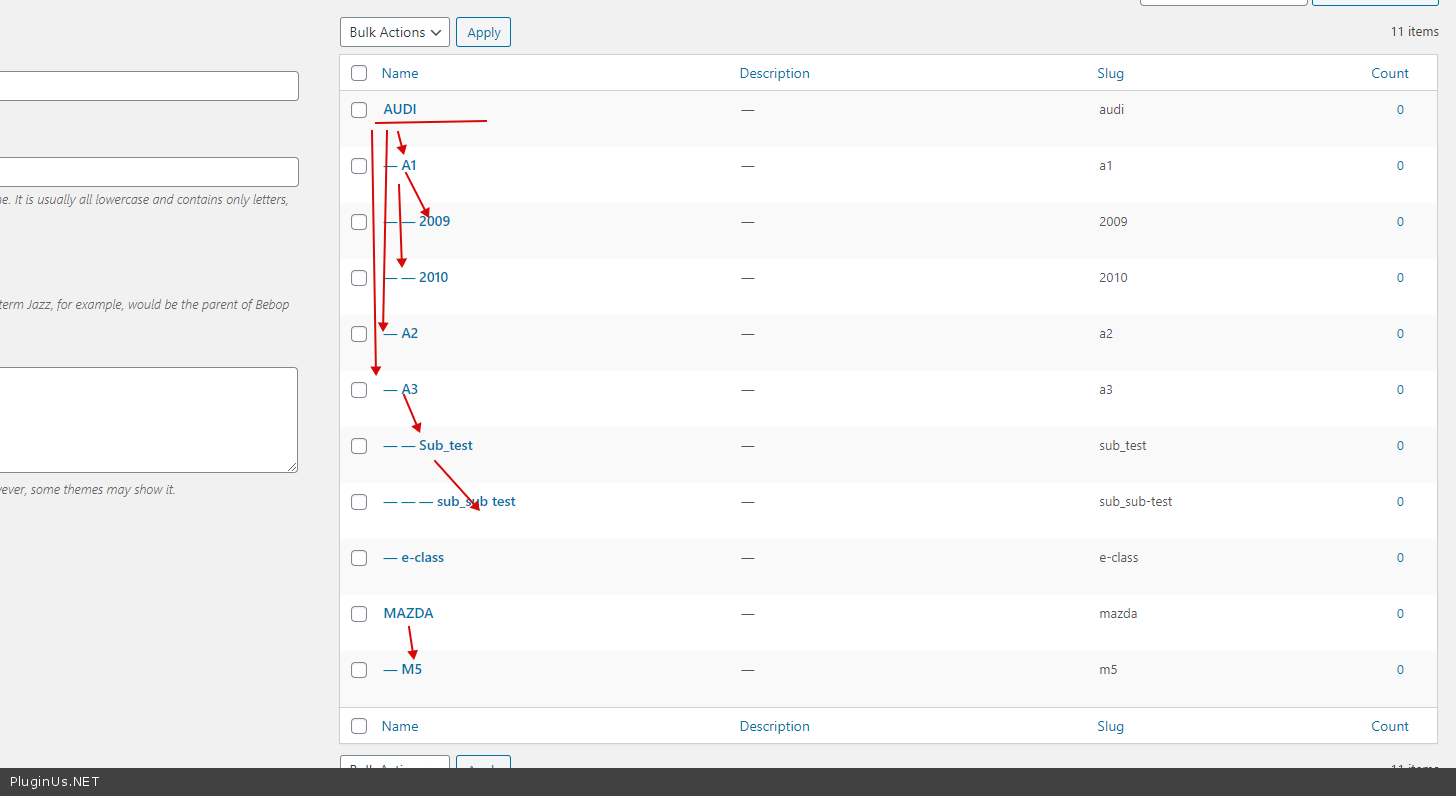Open the Bulk Actions dropdown
1456x796 pixels.
(x=395, y=32)
